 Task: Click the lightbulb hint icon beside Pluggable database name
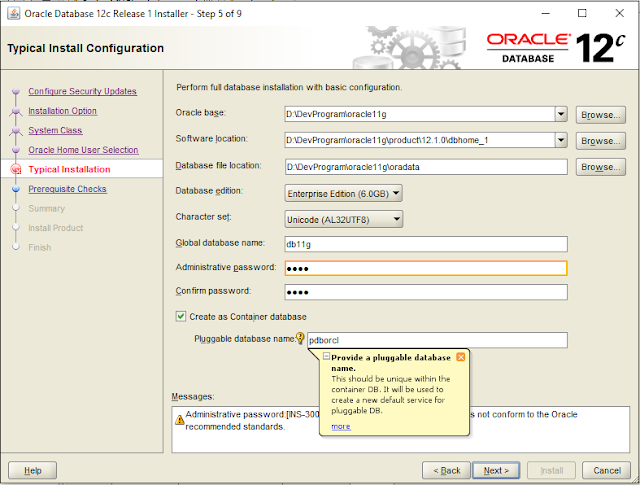[x=300, y=338]
